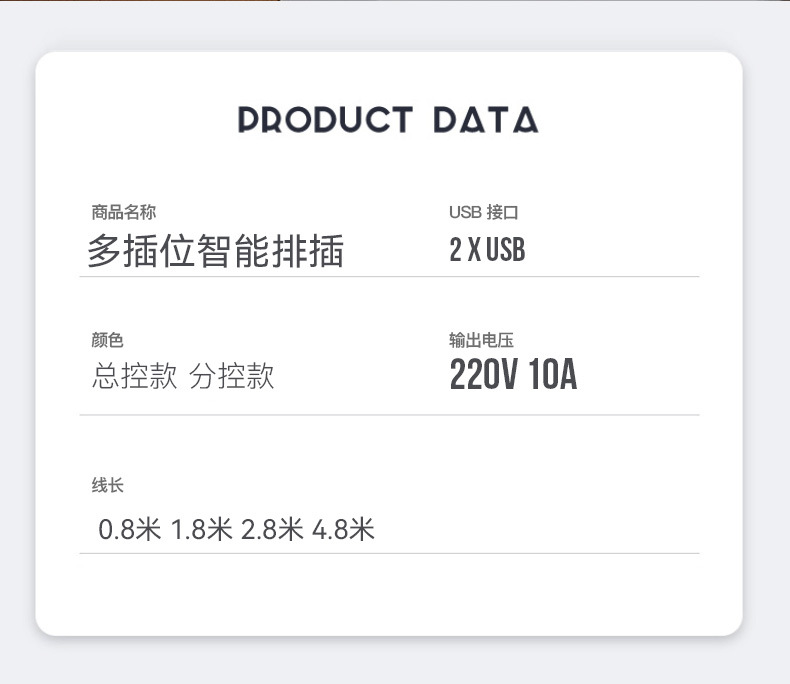The image size is (790, 684).
Task: Click the divider line under the cable lengths
Action: pyautogui.click(x=389, y=552)
